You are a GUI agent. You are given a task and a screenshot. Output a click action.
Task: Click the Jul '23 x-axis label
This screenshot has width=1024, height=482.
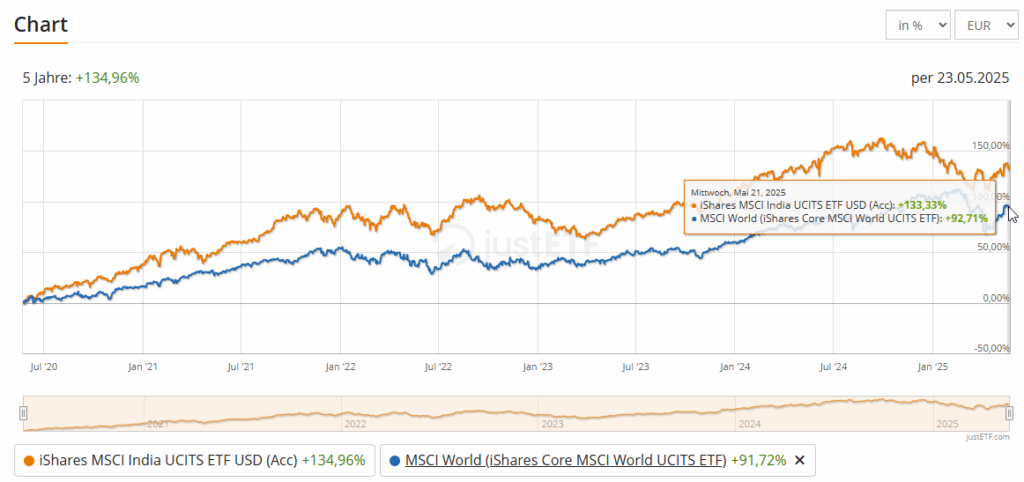coord(635,367)
